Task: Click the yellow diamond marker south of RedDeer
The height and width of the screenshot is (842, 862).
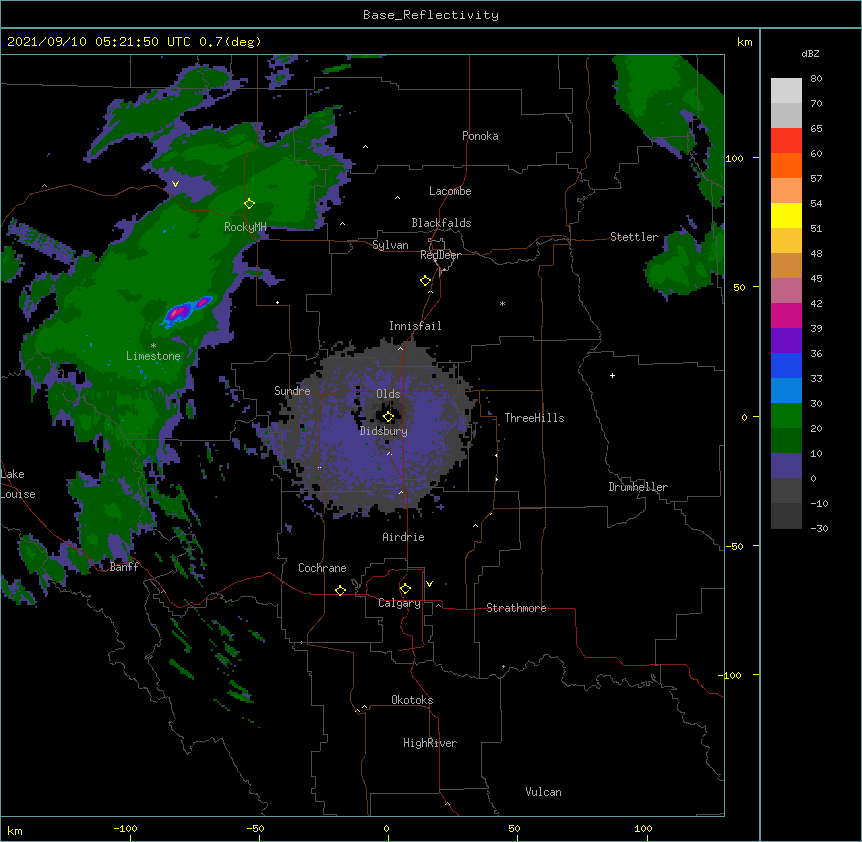Action: coord(426,281)
